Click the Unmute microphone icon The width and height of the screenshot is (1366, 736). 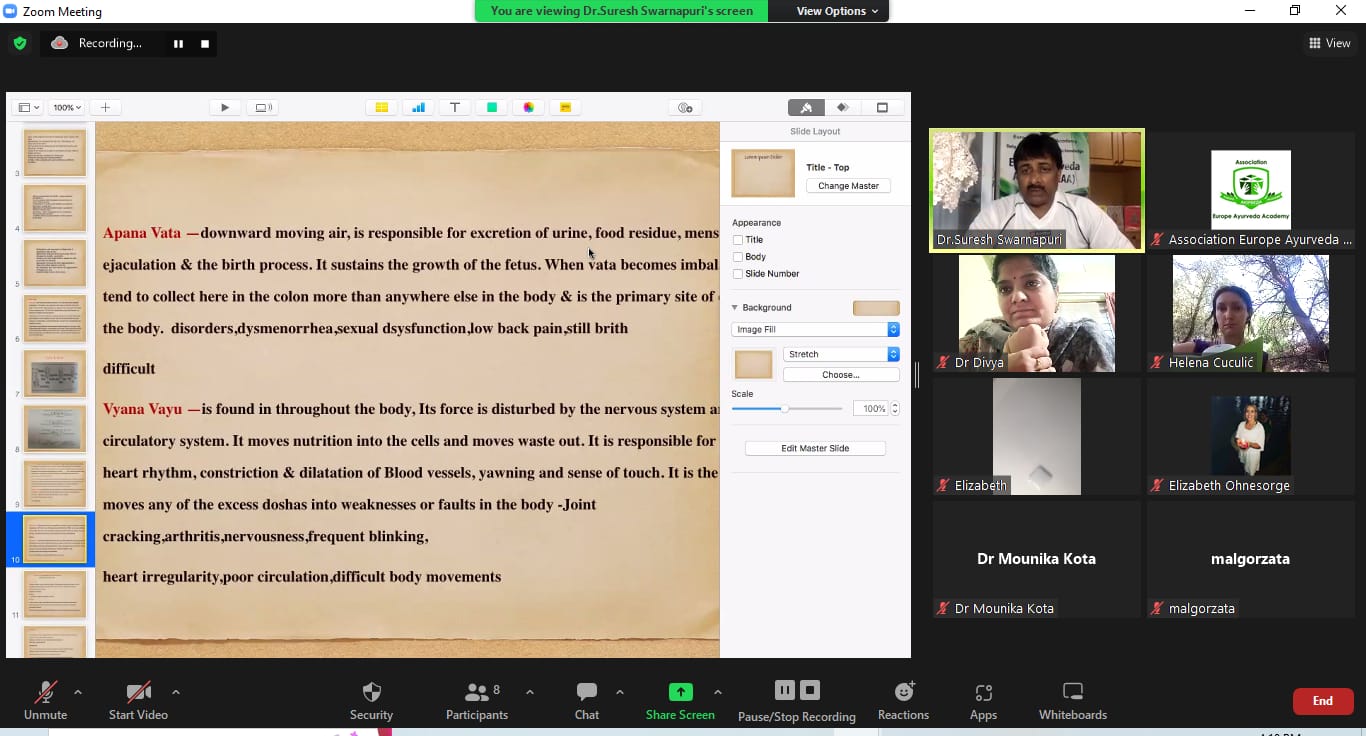coord(45,692)
